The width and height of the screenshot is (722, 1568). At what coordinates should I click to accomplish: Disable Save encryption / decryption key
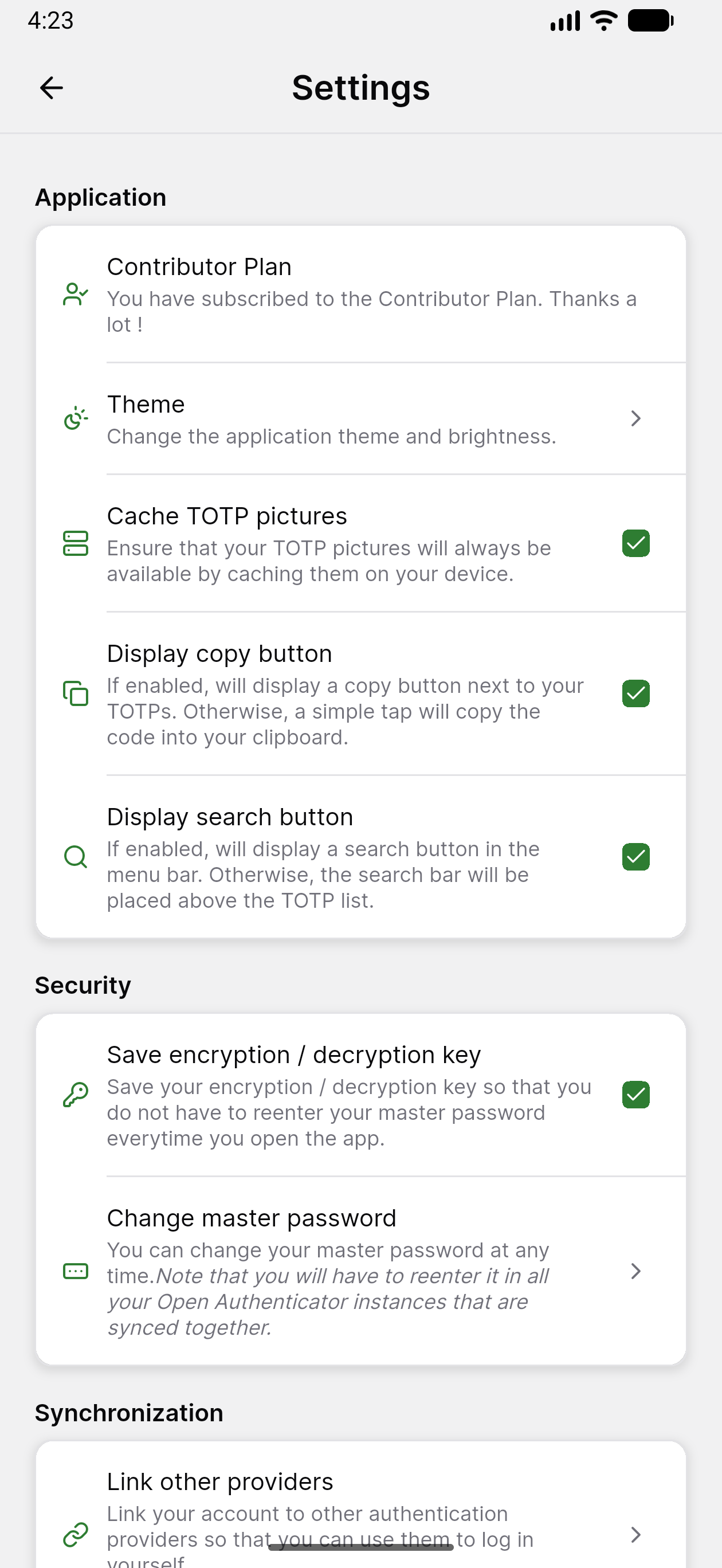pyautogui.click(x=635, y=1095)
